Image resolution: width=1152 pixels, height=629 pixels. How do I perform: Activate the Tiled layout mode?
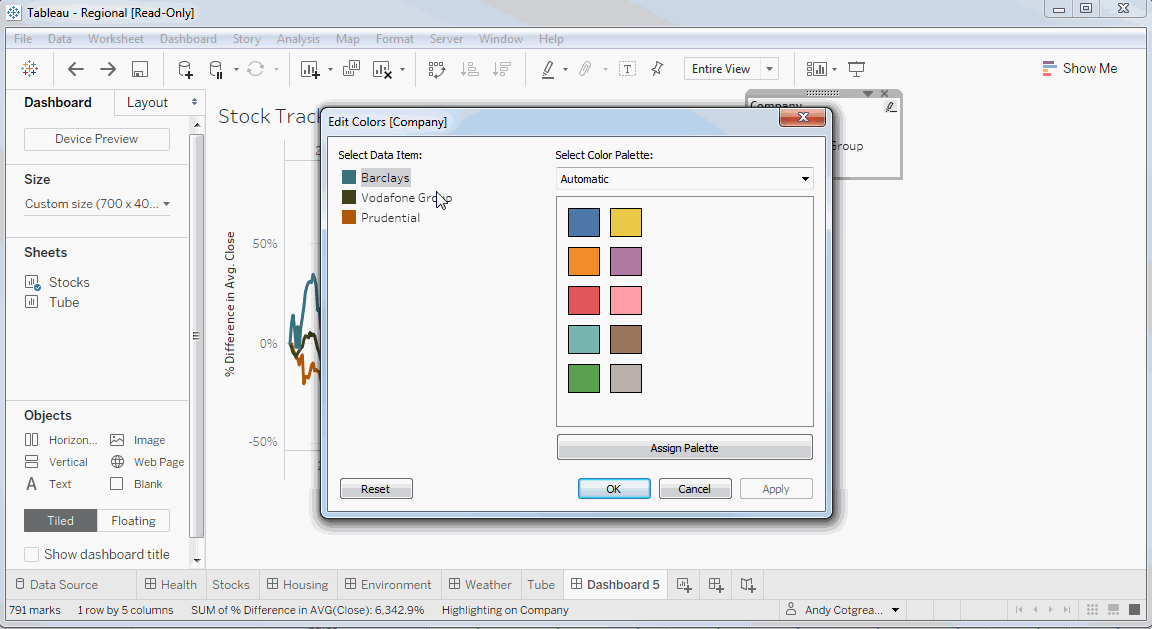59,520
